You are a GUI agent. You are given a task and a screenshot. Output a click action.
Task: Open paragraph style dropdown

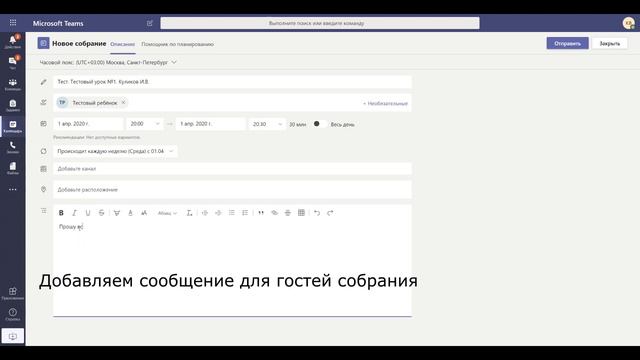coord(167,213)
